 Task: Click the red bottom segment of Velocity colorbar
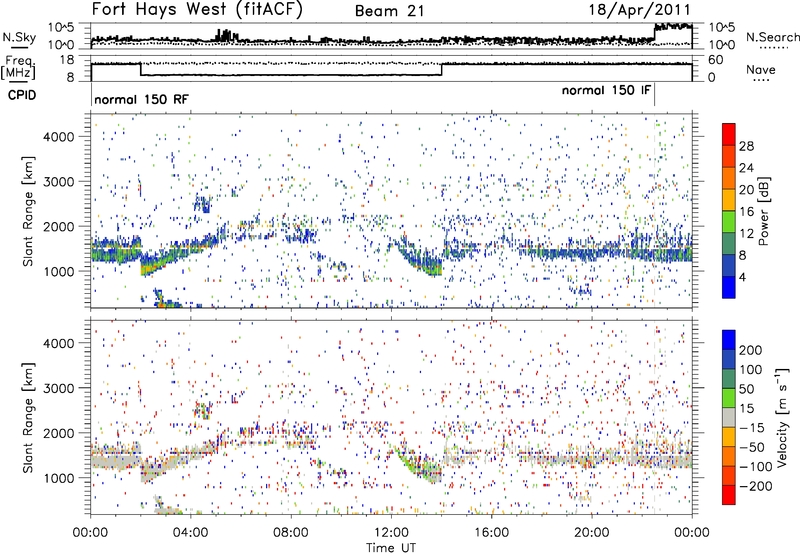tap(729, 495)
